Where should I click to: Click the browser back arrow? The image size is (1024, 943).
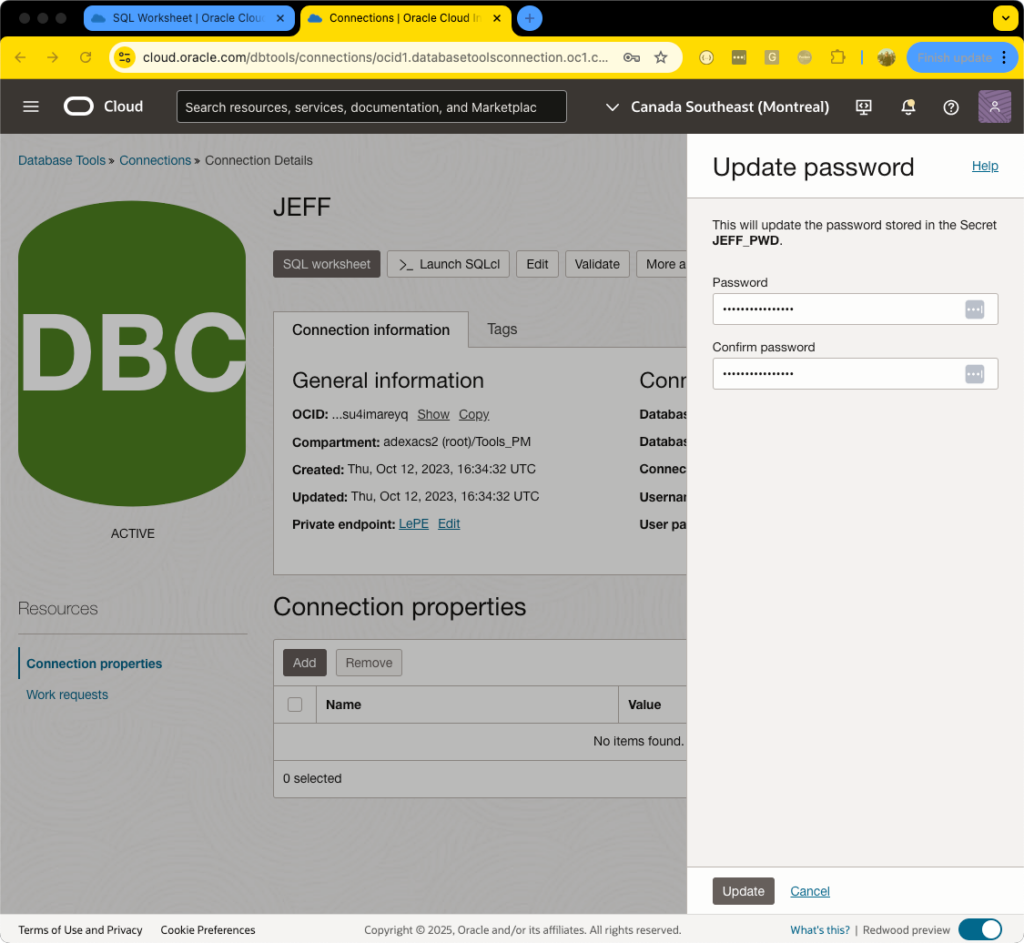(x=20, y=57)
